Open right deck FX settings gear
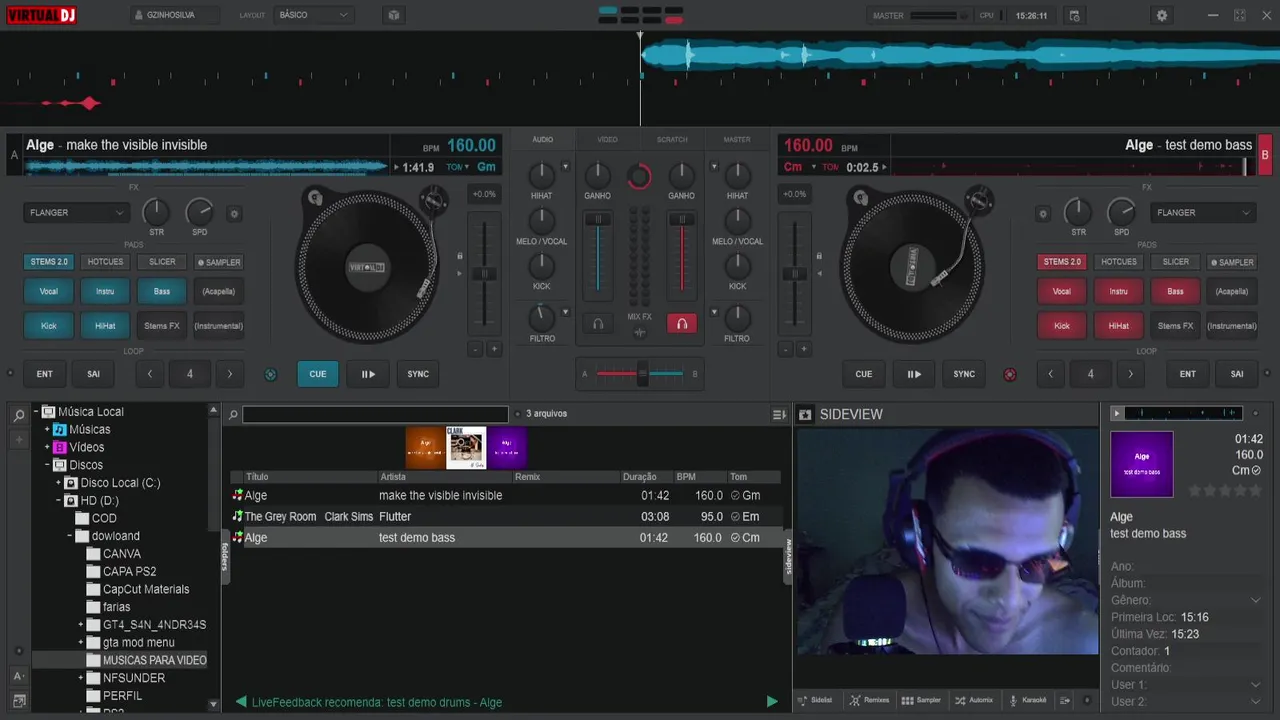 1043,213
